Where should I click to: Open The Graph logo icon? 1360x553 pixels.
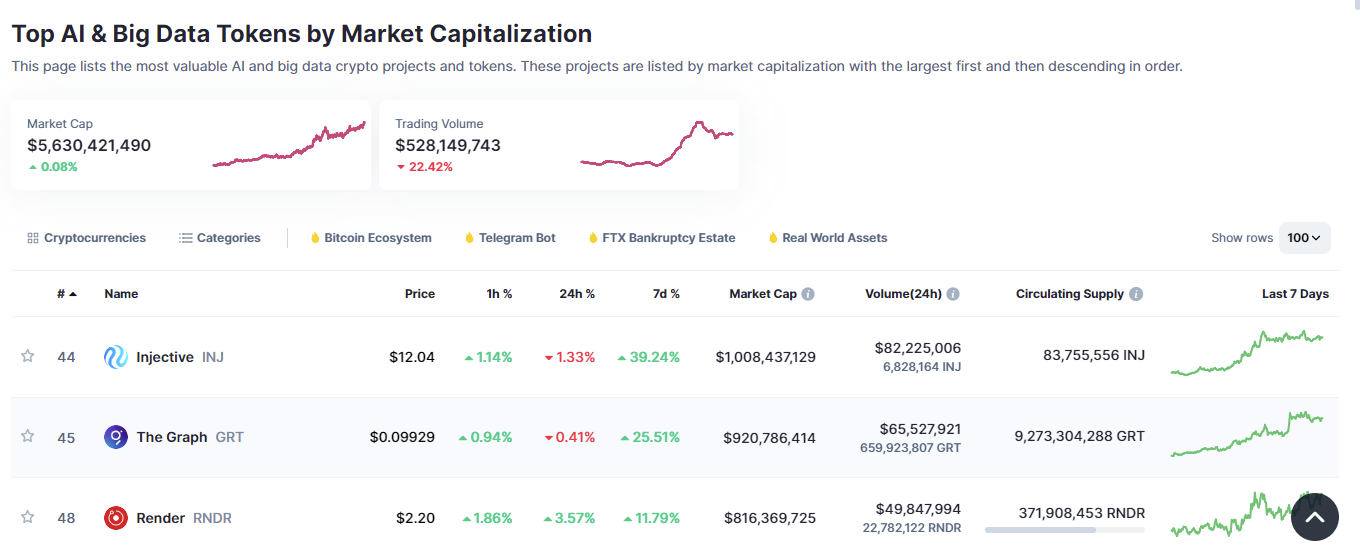(x=116, y=437)
